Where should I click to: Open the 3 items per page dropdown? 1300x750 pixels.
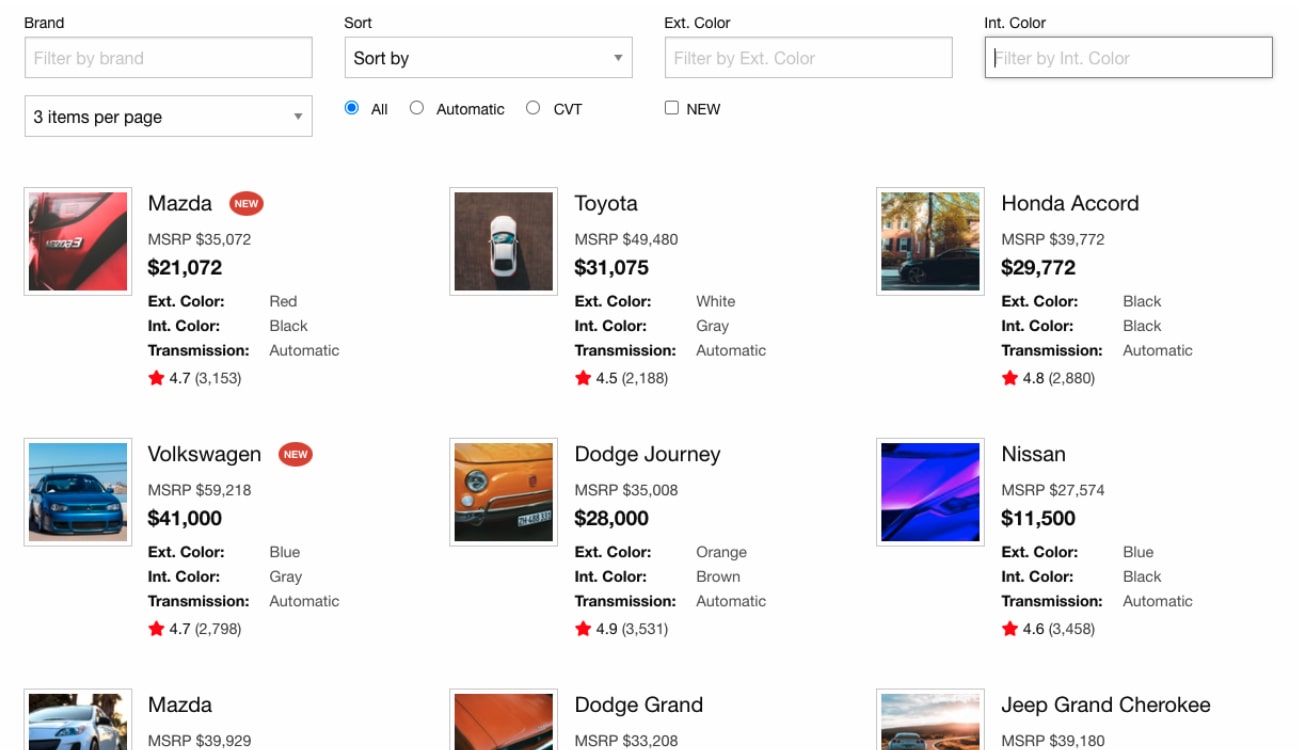pos(168,116)
